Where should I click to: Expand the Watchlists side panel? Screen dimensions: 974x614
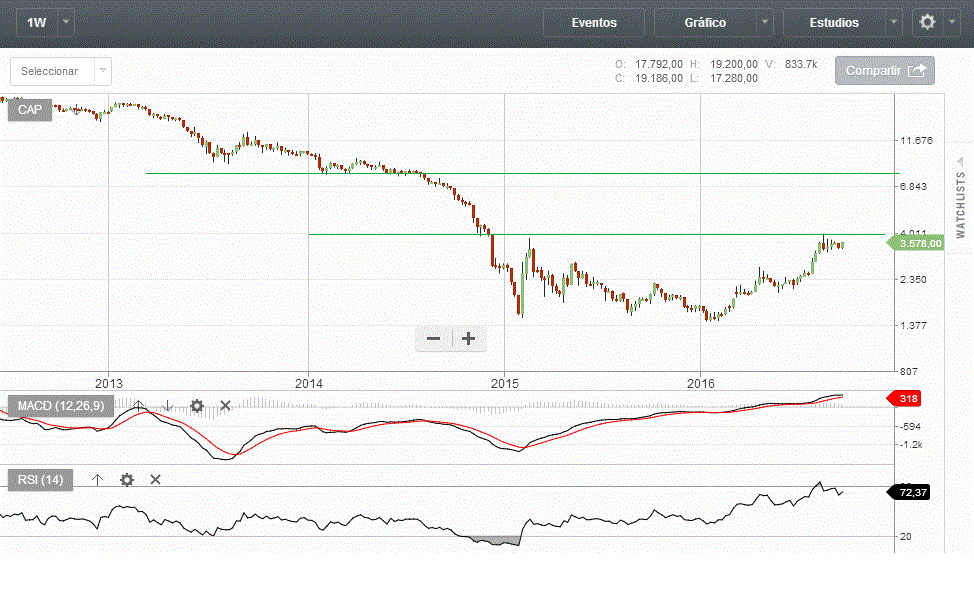click(961, 205)
